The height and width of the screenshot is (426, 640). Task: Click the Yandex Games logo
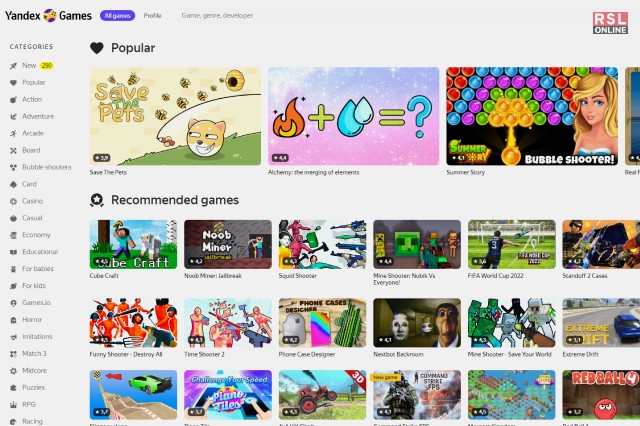point(48,16)
